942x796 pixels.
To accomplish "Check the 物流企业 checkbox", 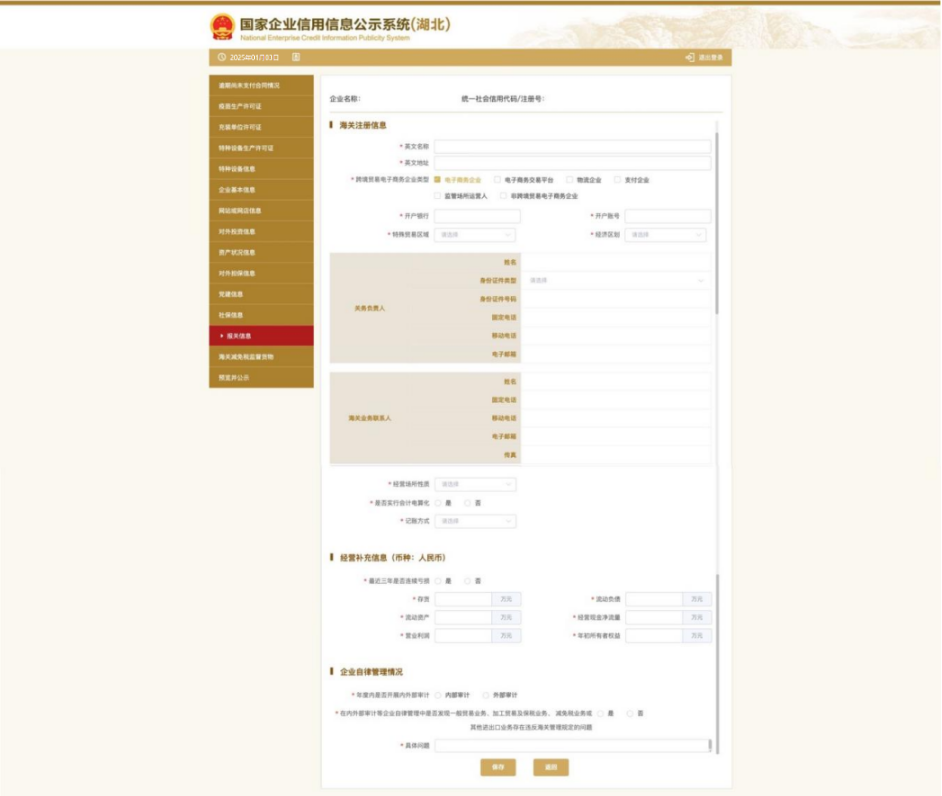I will point(570,180).
